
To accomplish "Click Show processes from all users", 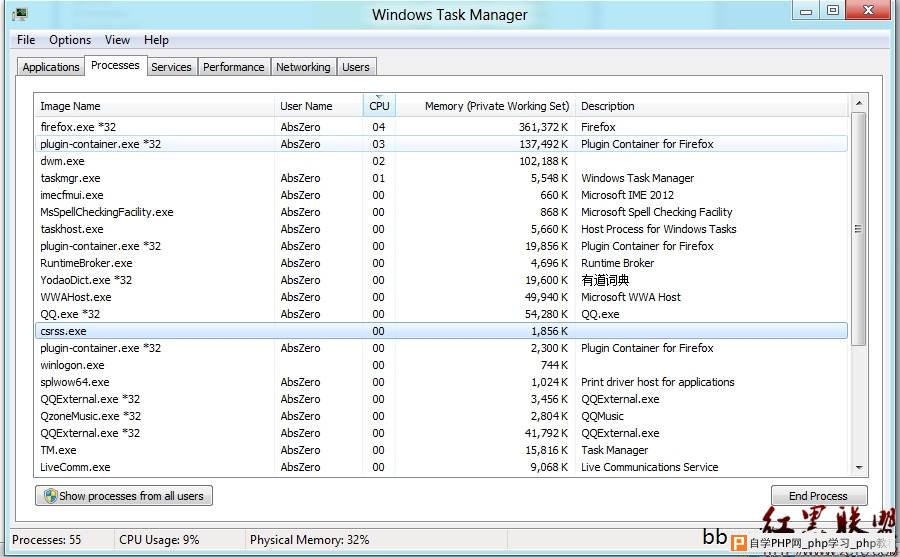I will click(124, 496).
